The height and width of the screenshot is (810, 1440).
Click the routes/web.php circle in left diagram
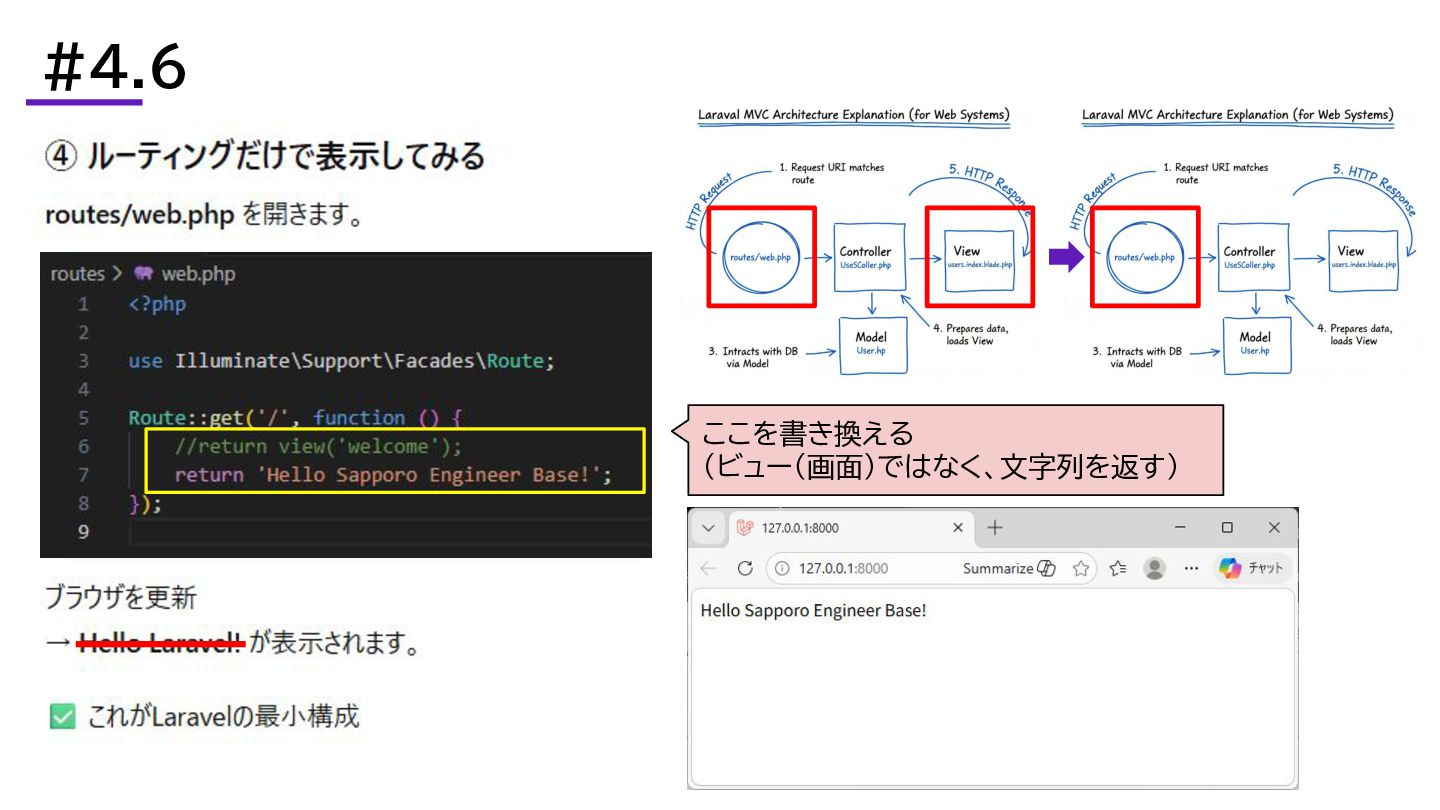762,258
